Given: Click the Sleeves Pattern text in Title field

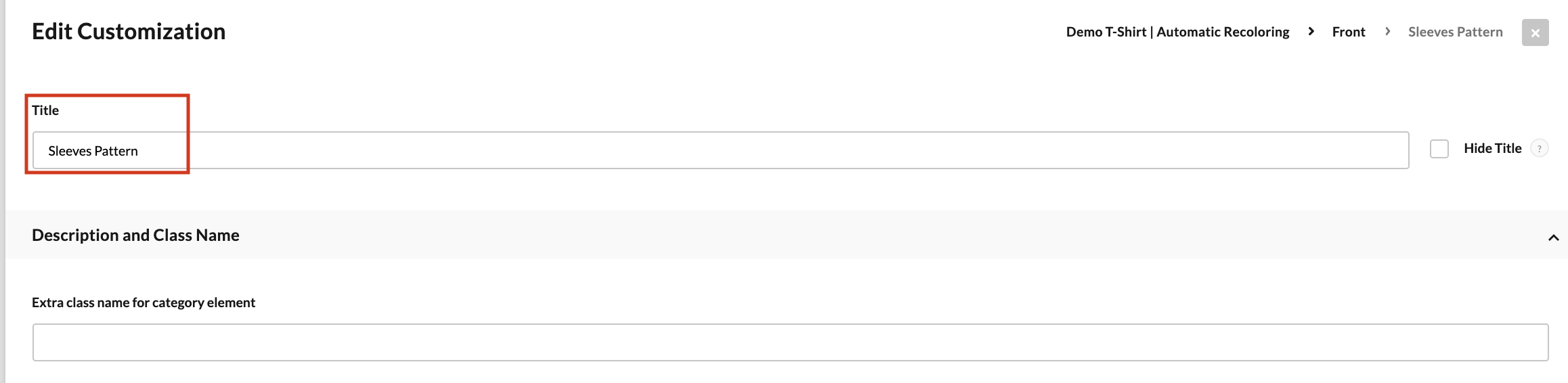Looking at the screenshot, I should [x=93, y=151].
